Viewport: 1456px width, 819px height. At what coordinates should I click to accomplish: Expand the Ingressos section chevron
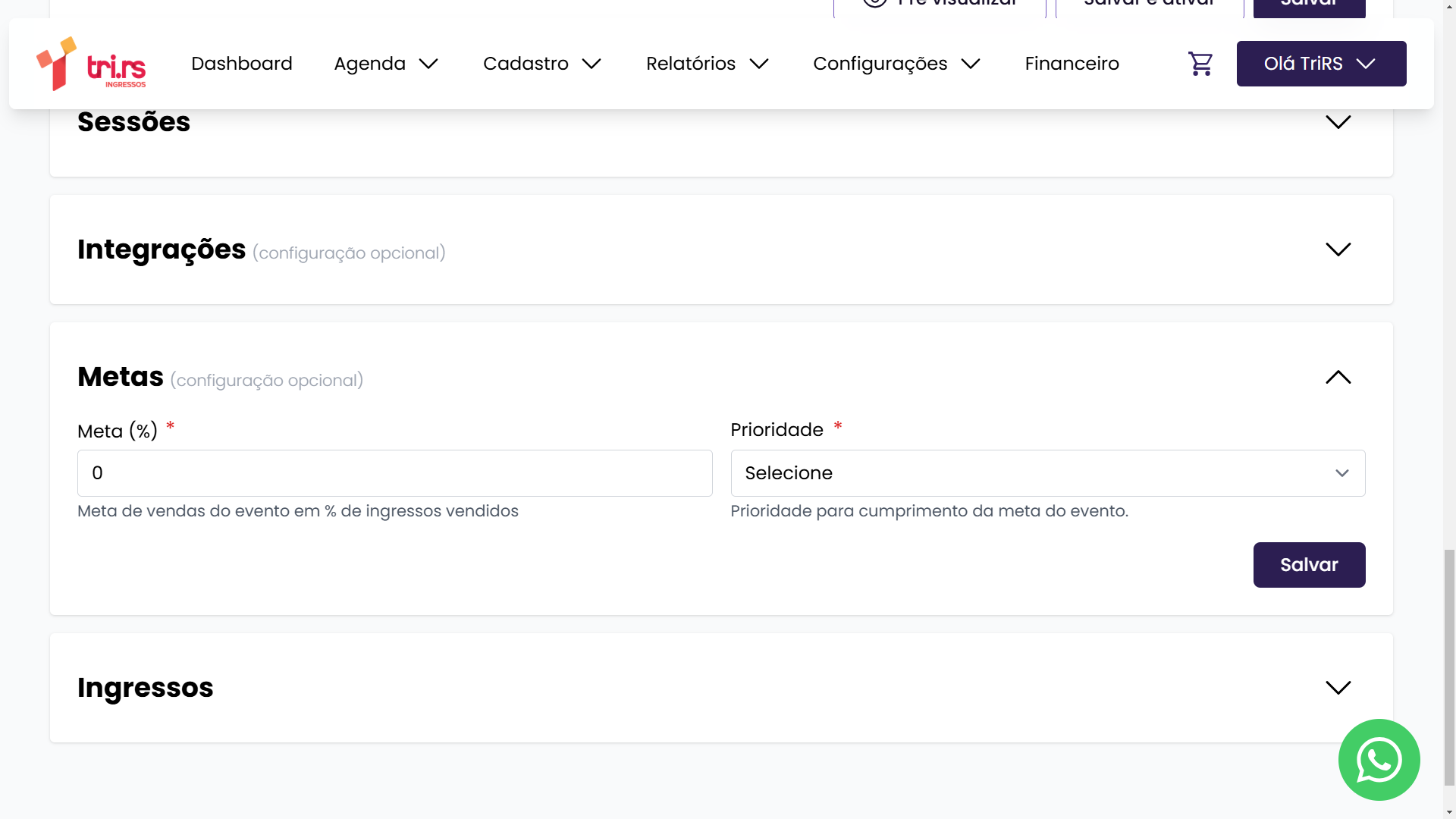point(1338,688)
